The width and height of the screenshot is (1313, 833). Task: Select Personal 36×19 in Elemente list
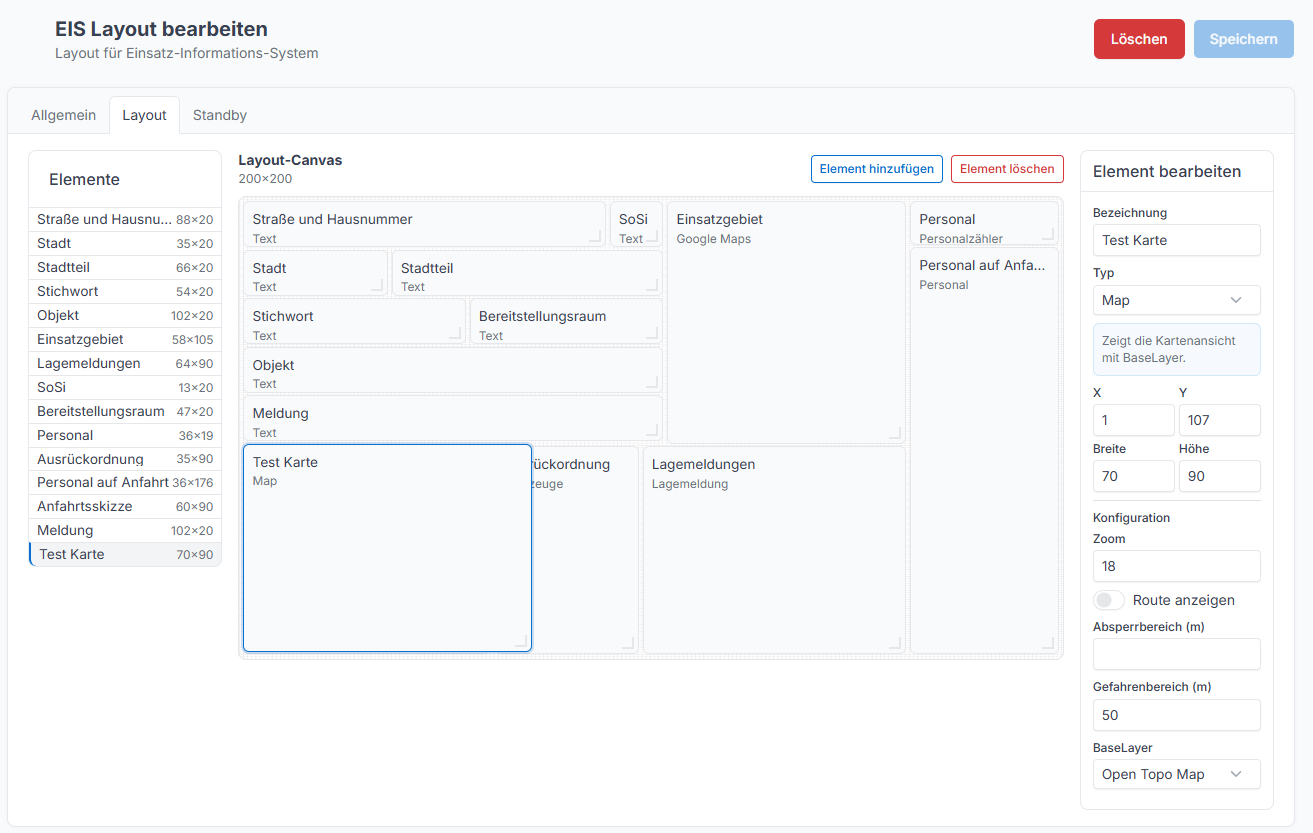(x=125, y=435)
